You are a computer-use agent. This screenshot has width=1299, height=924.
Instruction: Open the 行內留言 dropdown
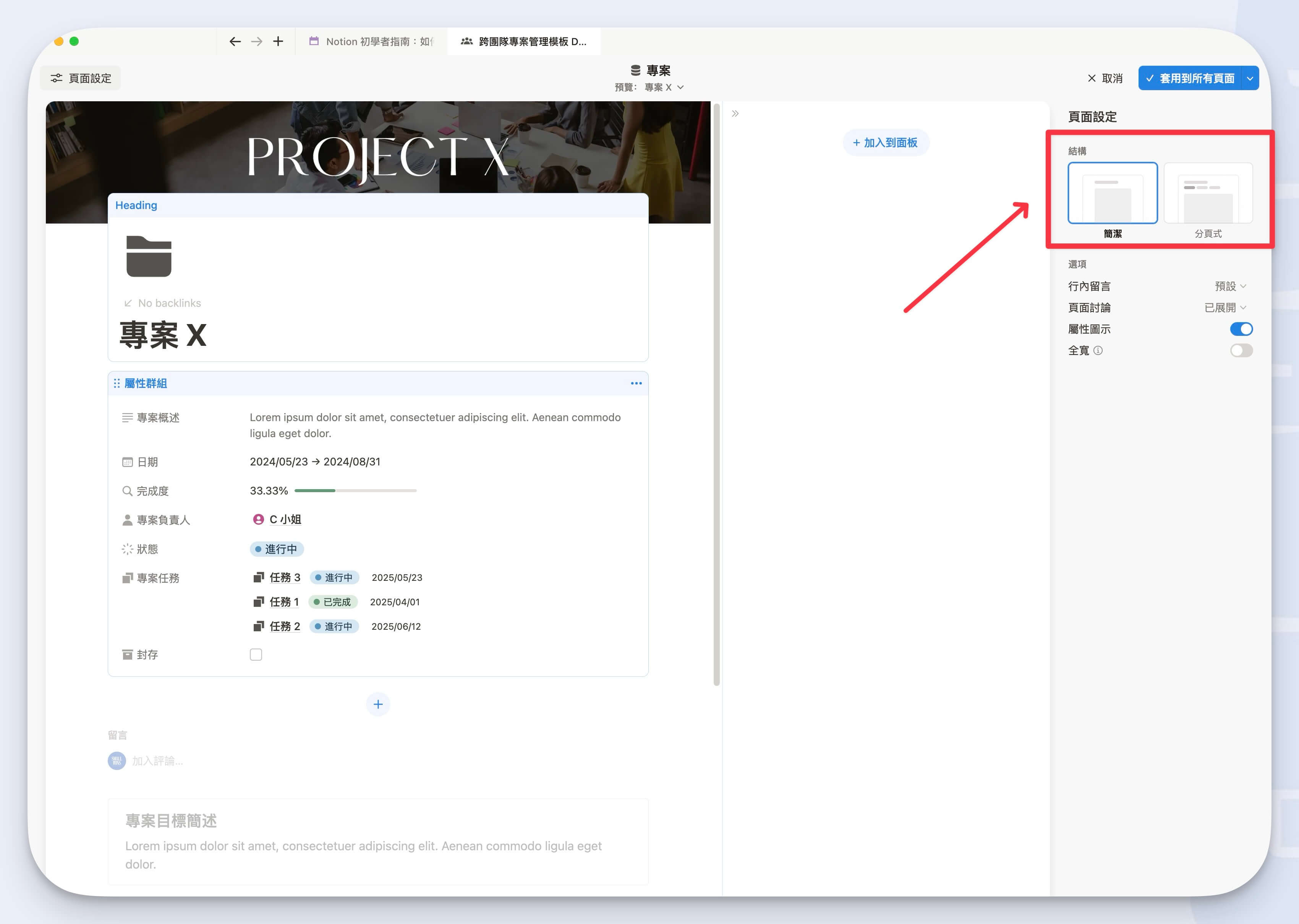click(x=1230, y=286)
